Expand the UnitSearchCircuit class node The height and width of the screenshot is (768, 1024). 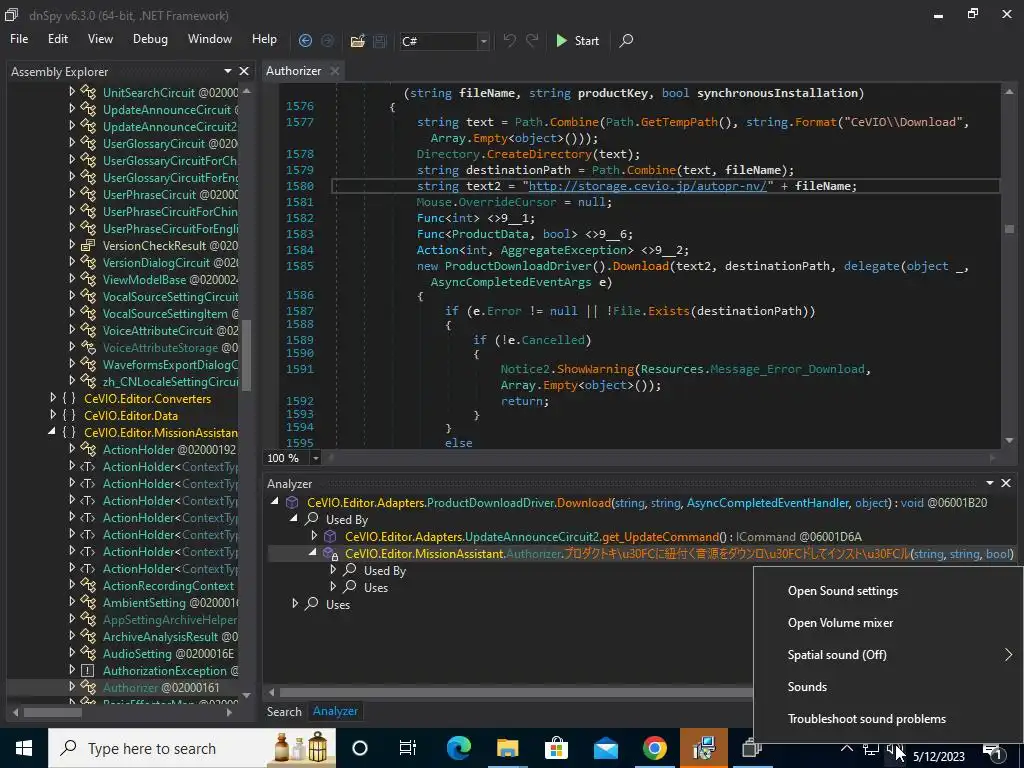click(72, 92)
